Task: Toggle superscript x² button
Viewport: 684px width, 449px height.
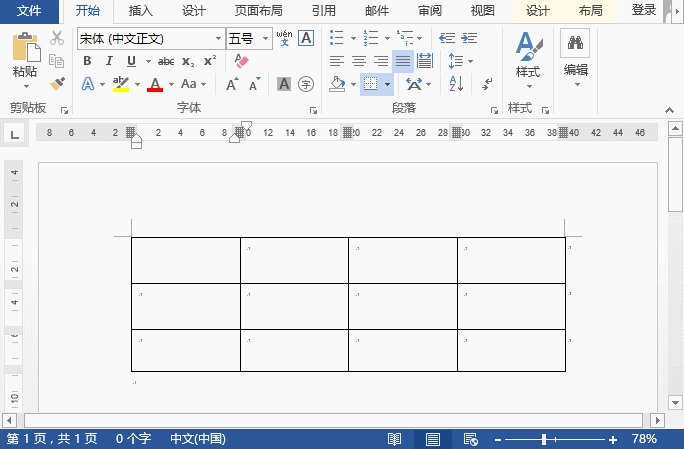Action: click(x=210, y=61)
